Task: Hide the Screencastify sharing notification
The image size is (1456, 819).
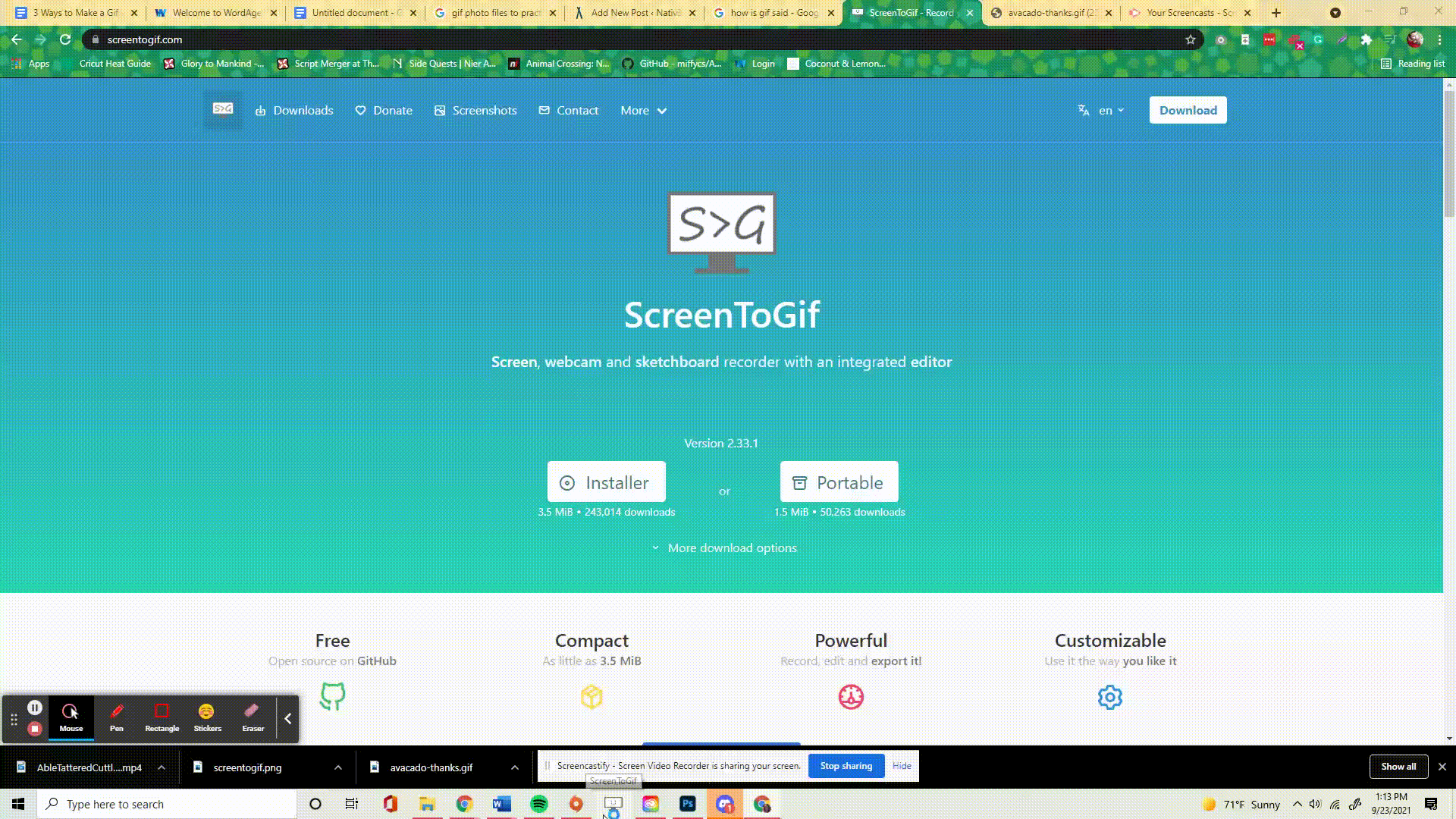Action: click(x=902, y=766)
